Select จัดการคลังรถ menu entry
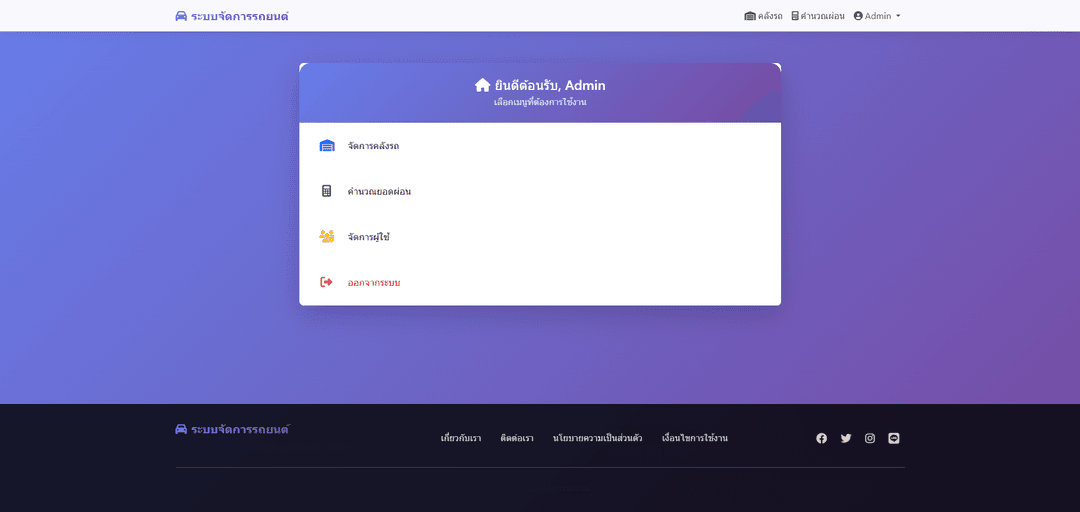This screenshot has width=1080, height=512. pyautogui.click(x=373, y=146)
